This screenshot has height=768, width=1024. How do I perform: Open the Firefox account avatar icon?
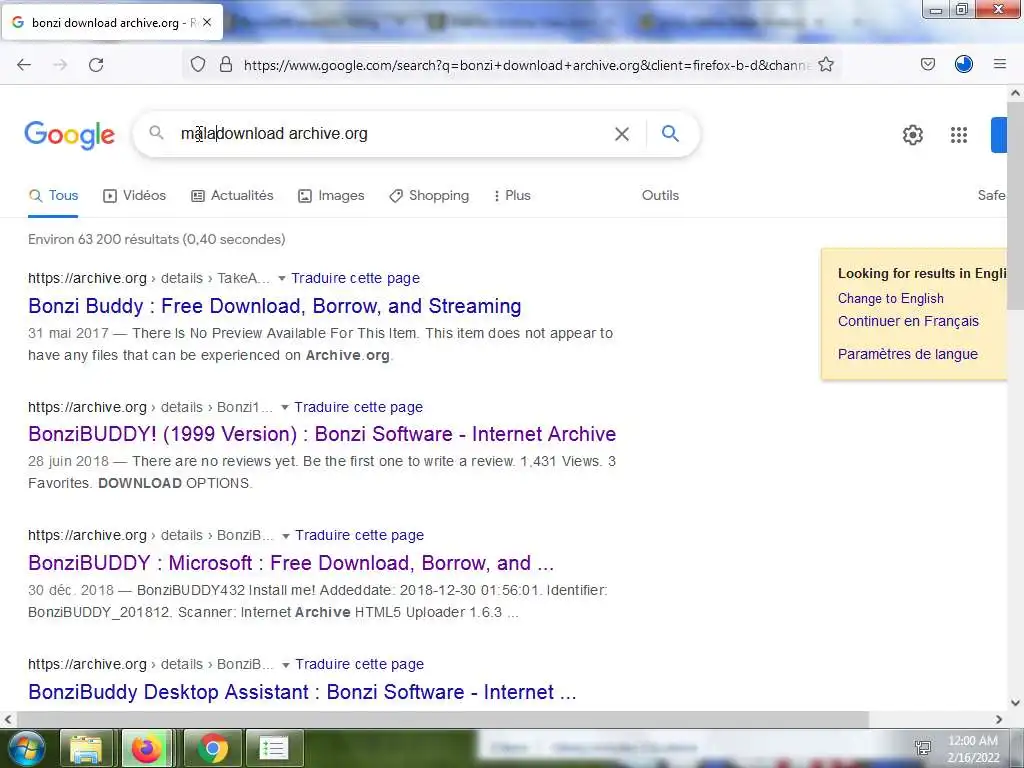point(964,64)
